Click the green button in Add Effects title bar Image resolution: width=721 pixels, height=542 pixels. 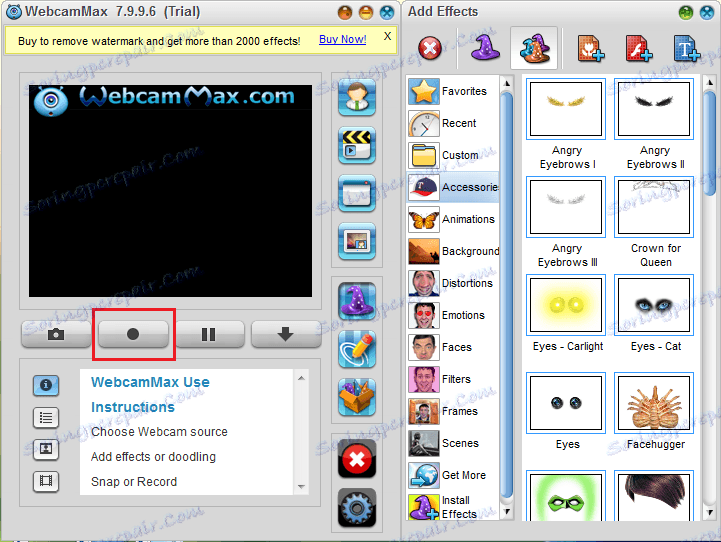point(686,12)
